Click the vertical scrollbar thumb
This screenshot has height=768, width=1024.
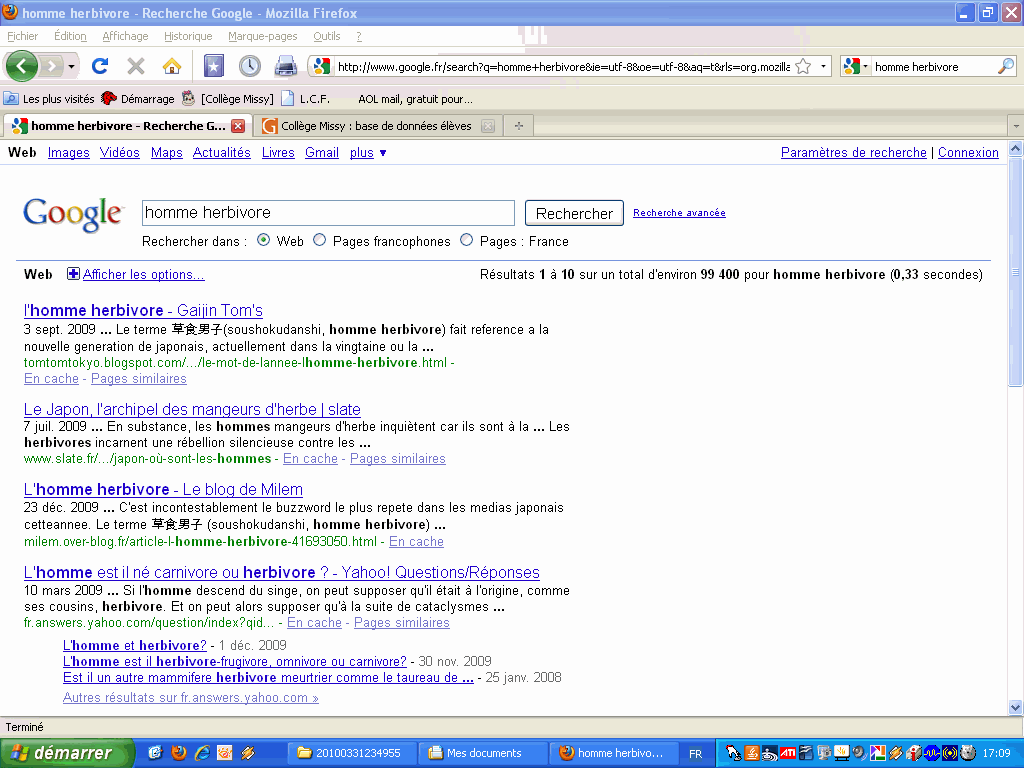click(1016, 272)
